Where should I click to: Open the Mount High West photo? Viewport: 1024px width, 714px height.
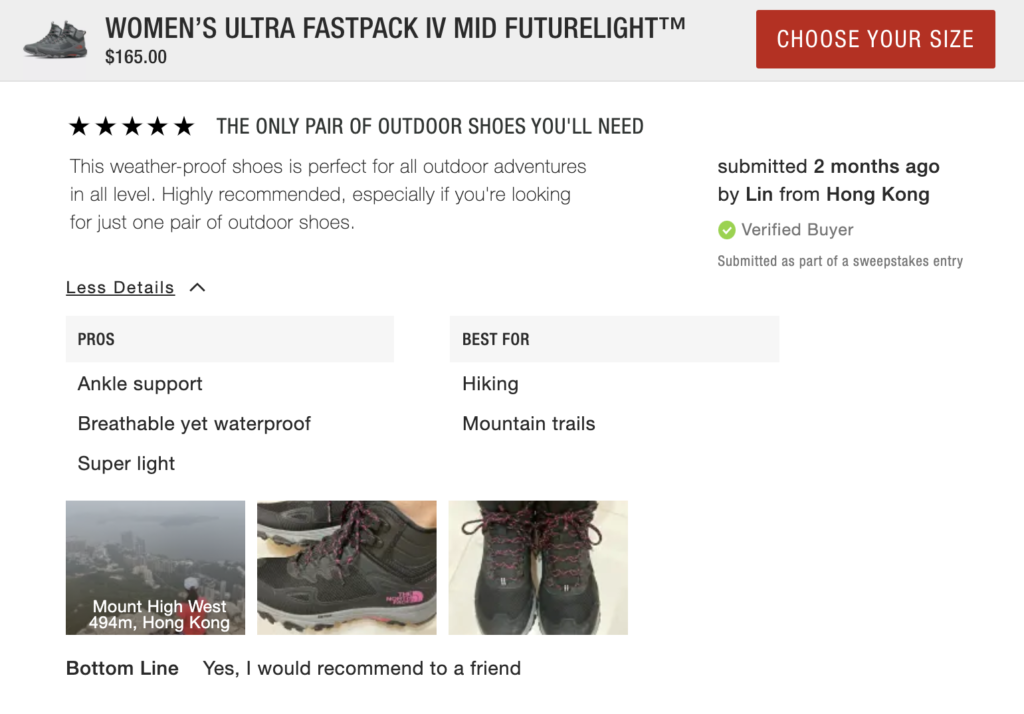(155, 567)
